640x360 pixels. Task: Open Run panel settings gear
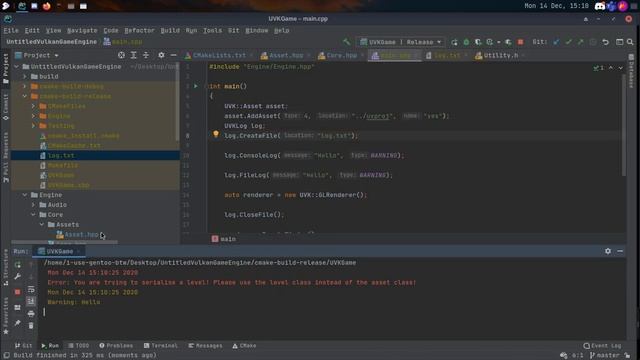tap(608, 251)
